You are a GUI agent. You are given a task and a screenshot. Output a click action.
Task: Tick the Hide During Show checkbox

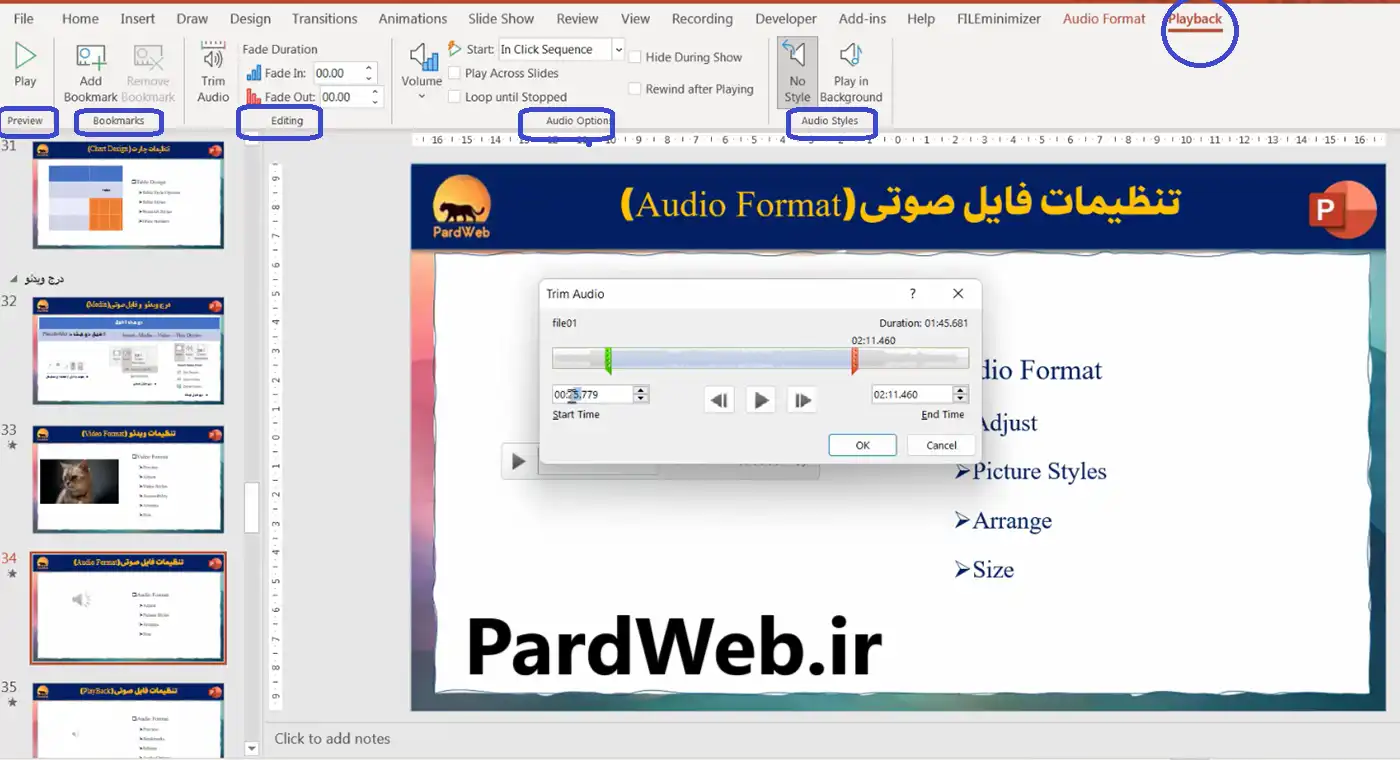pos(634,57)
